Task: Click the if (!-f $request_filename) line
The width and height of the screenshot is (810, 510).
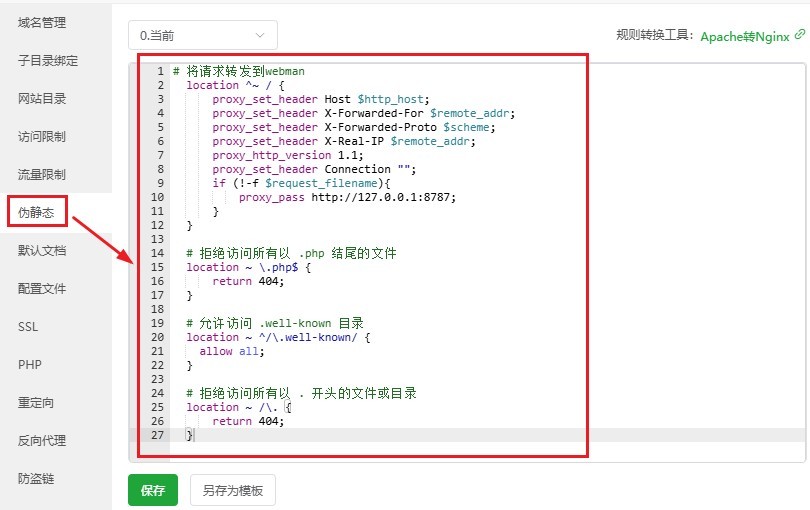Action: 301,183
